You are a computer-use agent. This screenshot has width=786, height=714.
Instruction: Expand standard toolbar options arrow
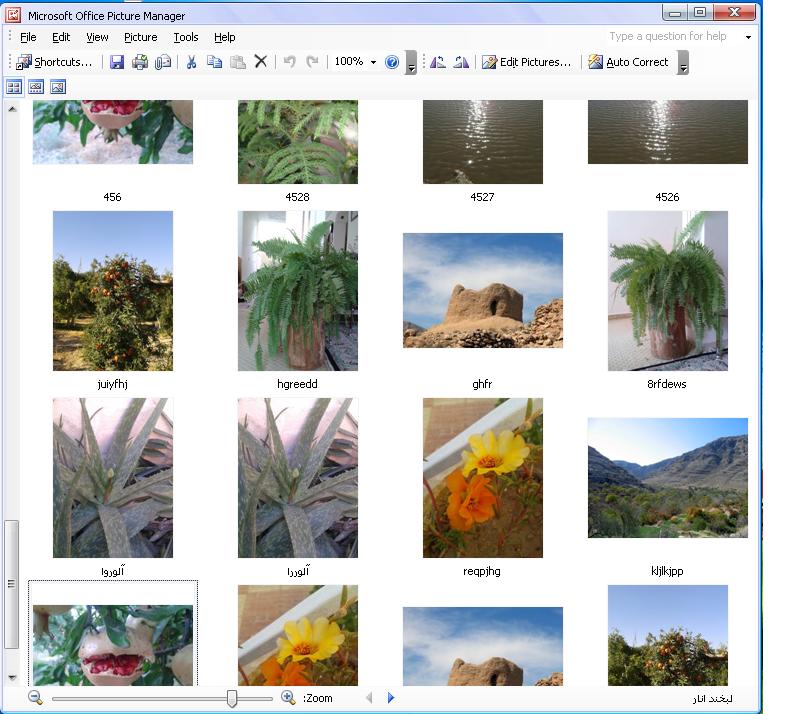pos(411,63)
